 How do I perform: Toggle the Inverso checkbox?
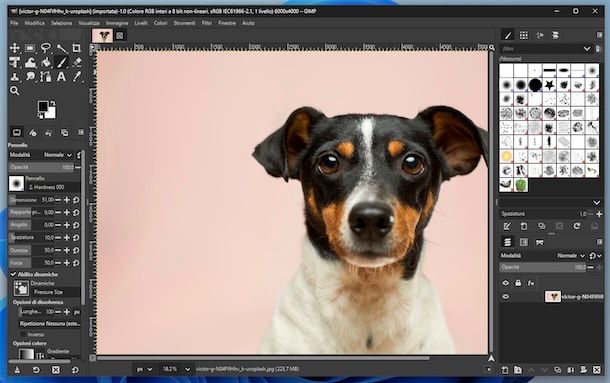23,334
